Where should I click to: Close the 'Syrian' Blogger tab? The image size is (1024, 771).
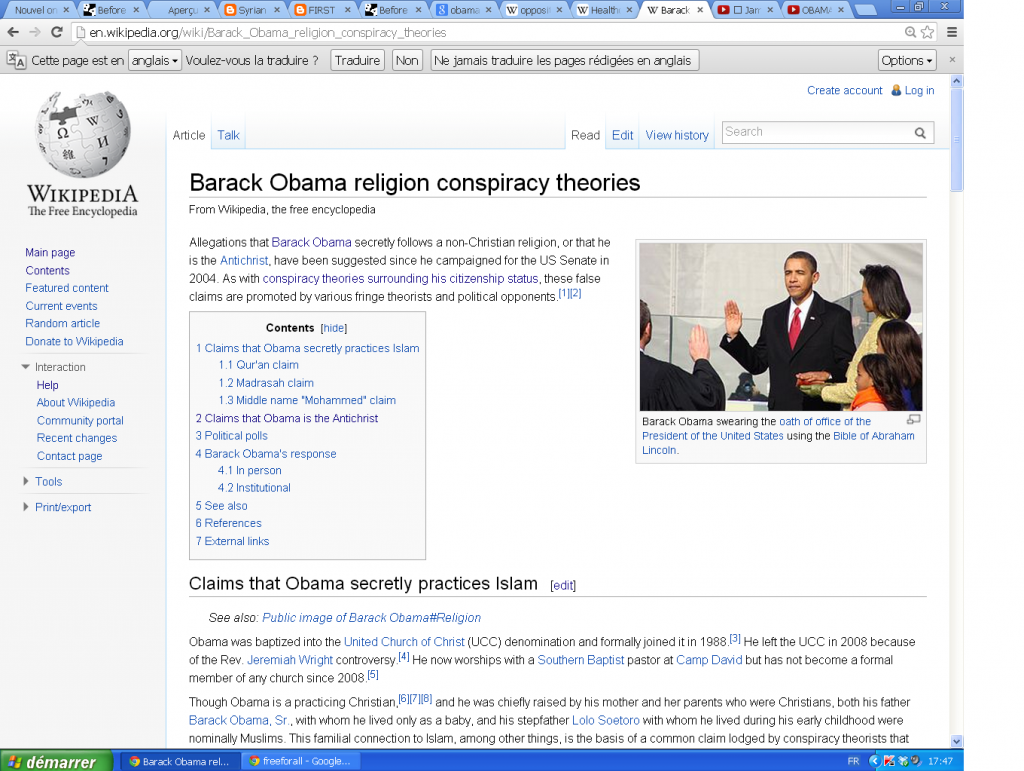click(x=277, y=10)
